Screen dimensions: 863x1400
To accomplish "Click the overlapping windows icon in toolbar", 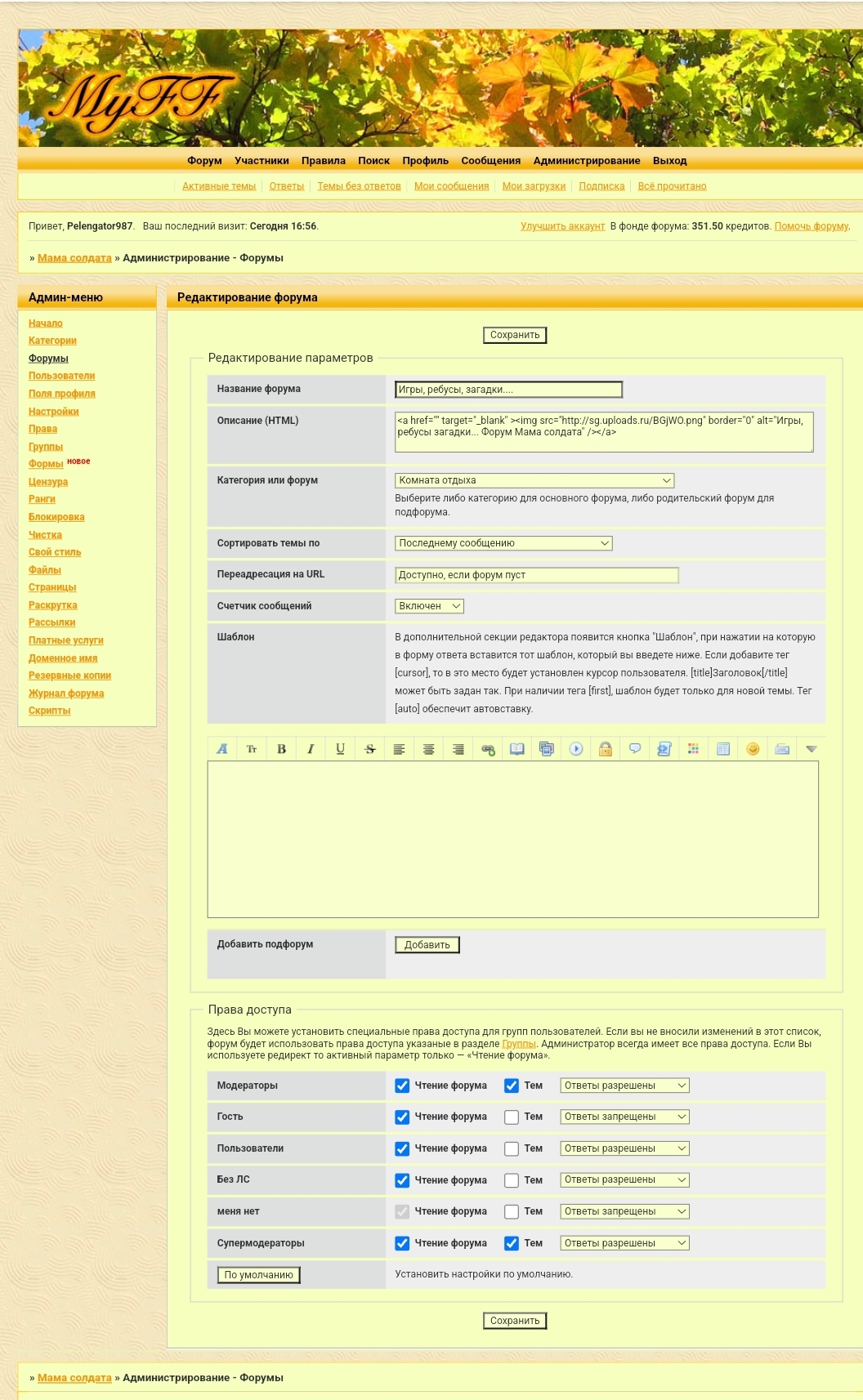I will [x=547, y=749].
